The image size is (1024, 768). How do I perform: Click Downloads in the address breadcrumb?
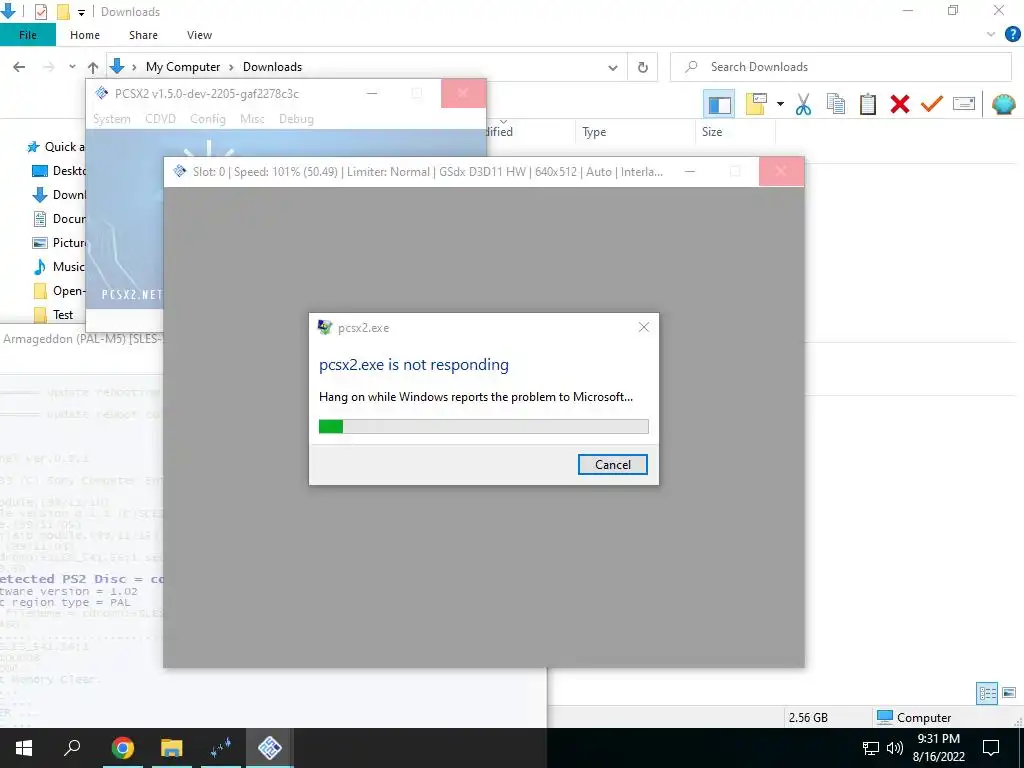(272, 67)
